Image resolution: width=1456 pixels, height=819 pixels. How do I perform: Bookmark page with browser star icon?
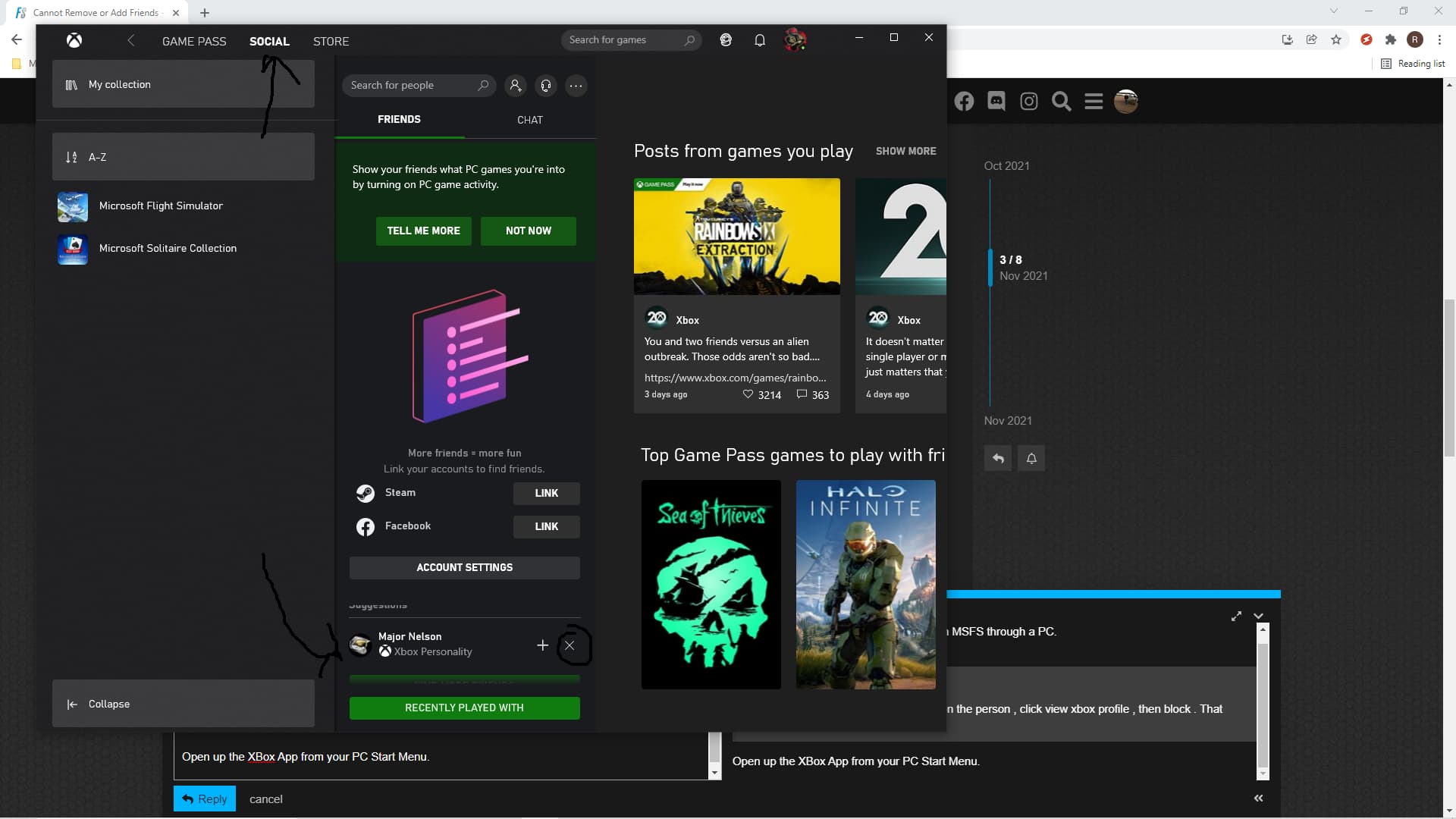coord(1336,39)
